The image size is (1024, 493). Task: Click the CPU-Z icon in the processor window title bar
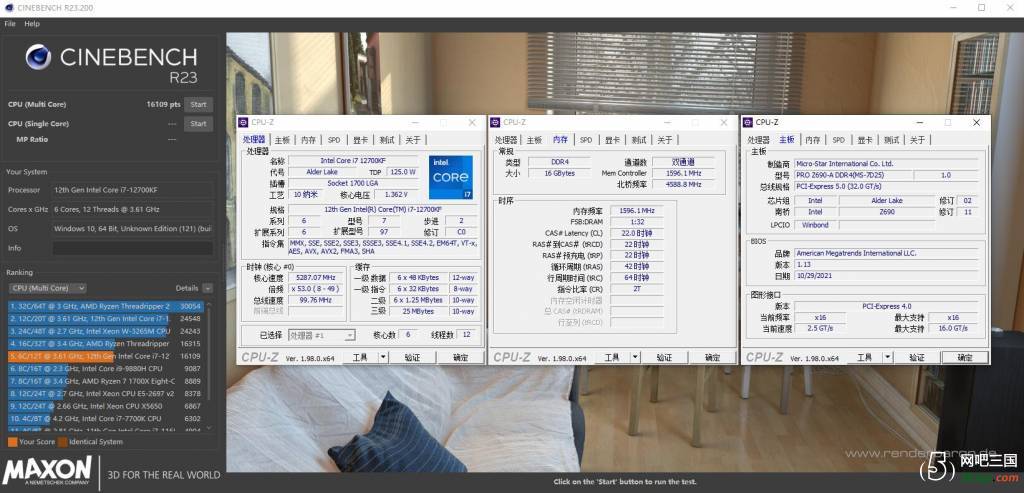[244, 122]
